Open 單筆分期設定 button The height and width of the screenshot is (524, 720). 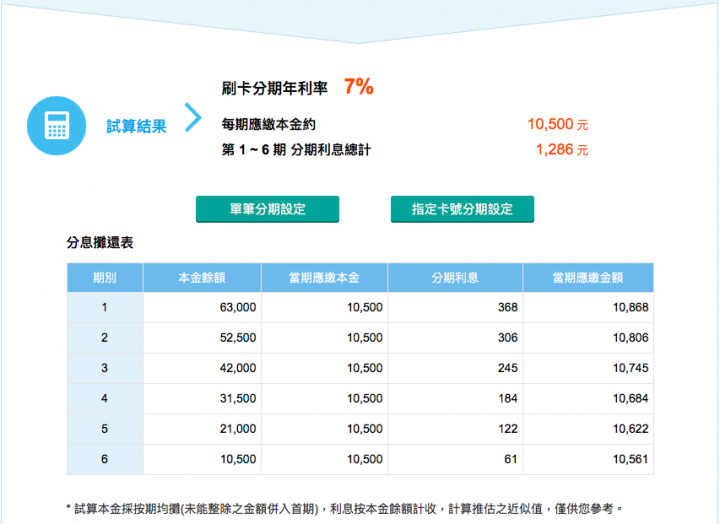(267, 209)
